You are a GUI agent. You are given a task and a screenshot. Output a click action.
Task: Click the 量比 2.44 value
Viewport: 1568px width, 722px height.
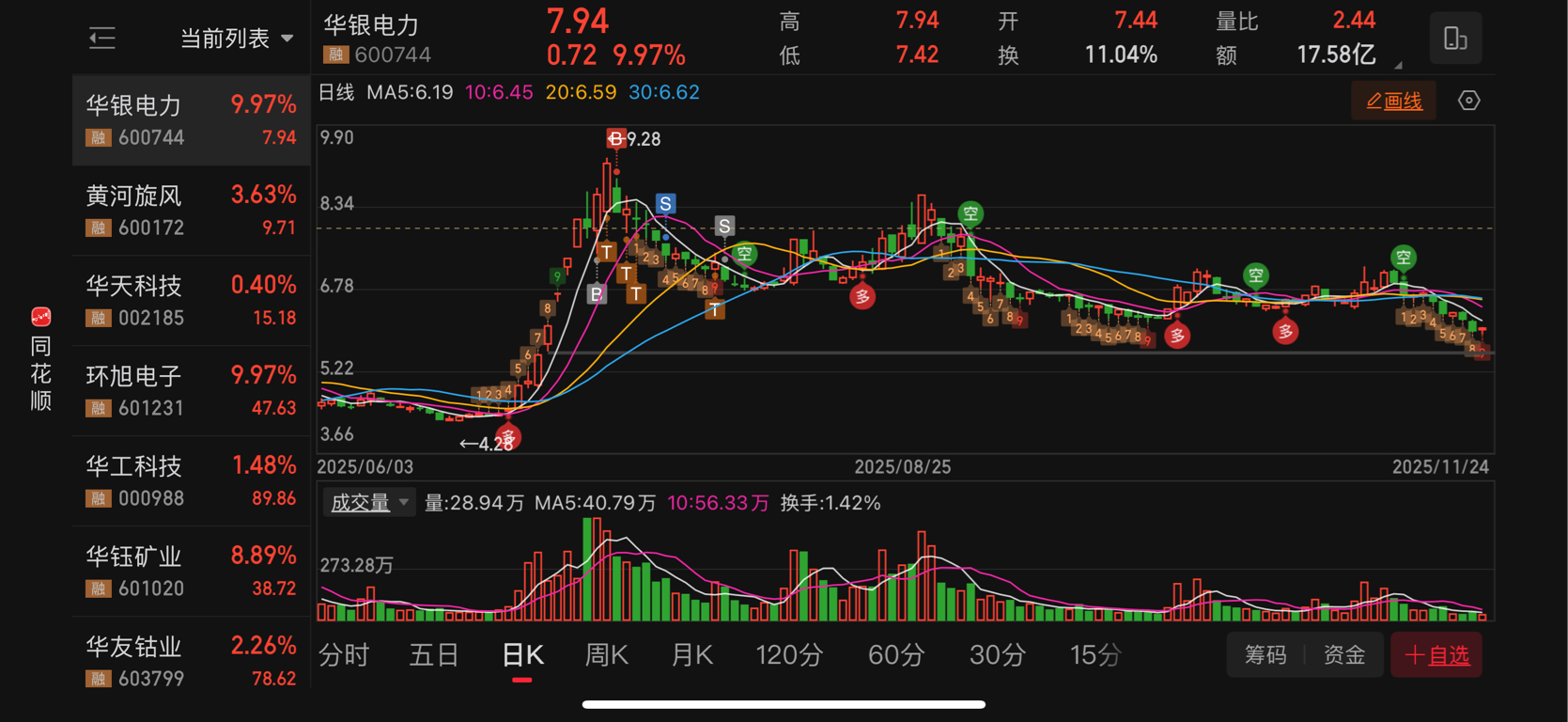[1354, 21]
